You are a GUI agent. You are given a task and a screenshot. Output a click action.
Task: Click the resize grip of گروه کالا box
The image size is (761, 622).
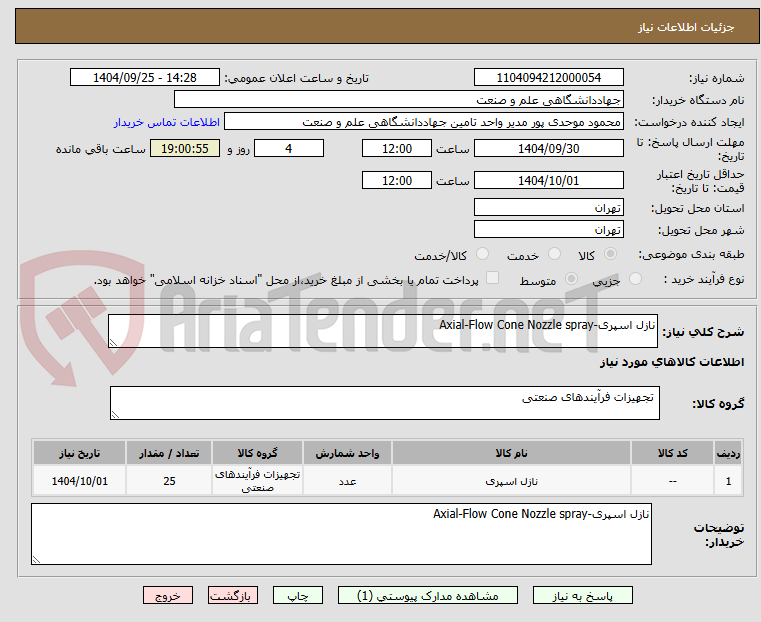point(115,414)
